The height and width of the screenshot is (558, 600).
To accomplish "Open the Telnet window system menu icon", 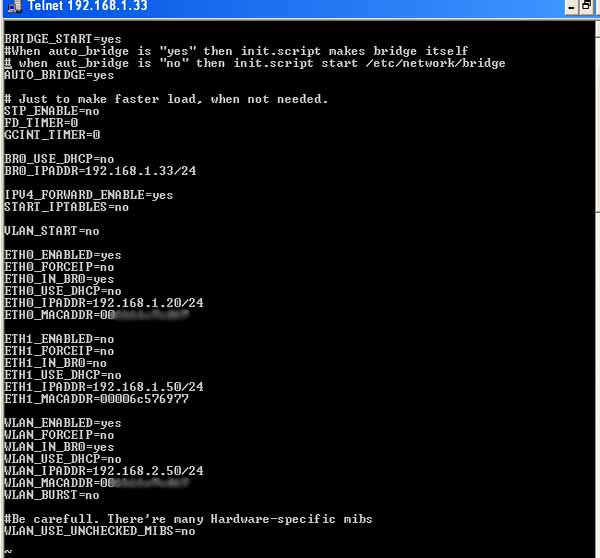I will [x=15, y=6].
